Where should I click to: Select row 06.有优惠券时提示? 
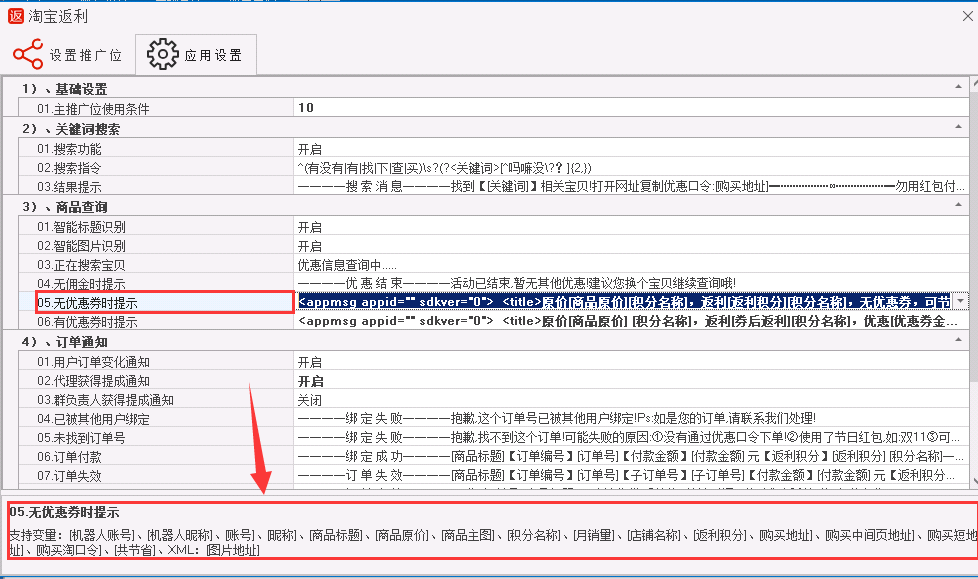[156, 322]
